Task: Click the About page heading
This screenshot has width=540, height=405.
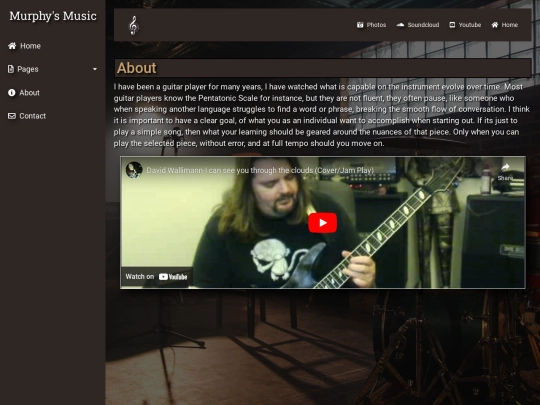Action: [136, 68]
